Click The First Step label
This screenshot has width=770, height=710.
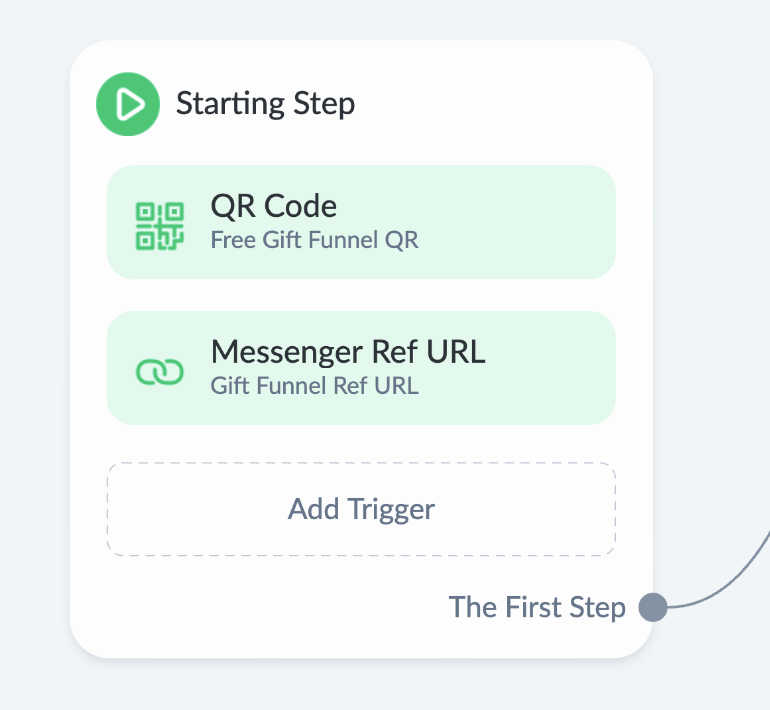click(537, 607)
